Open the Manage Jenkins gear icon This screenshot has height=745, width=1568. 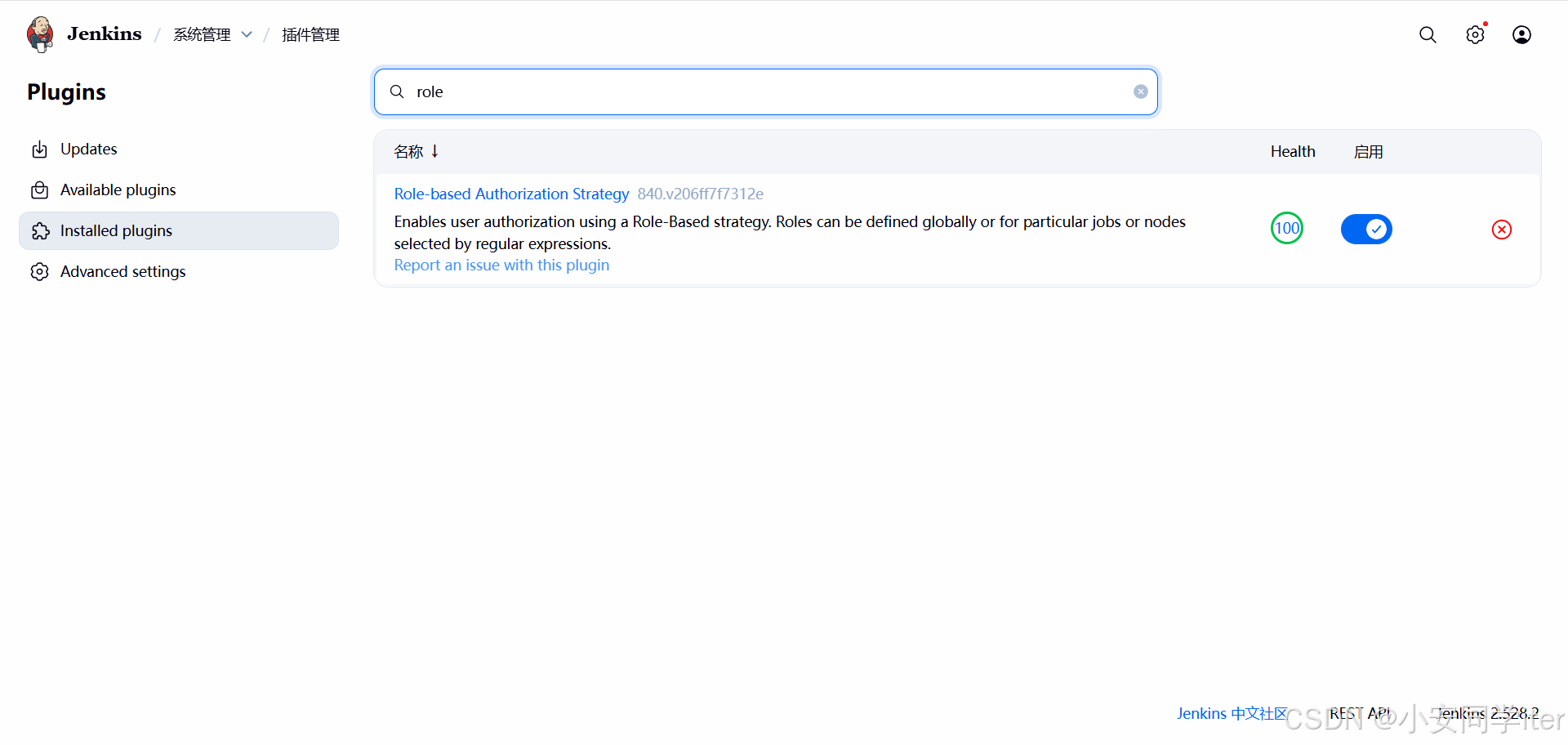[1475, 34]
